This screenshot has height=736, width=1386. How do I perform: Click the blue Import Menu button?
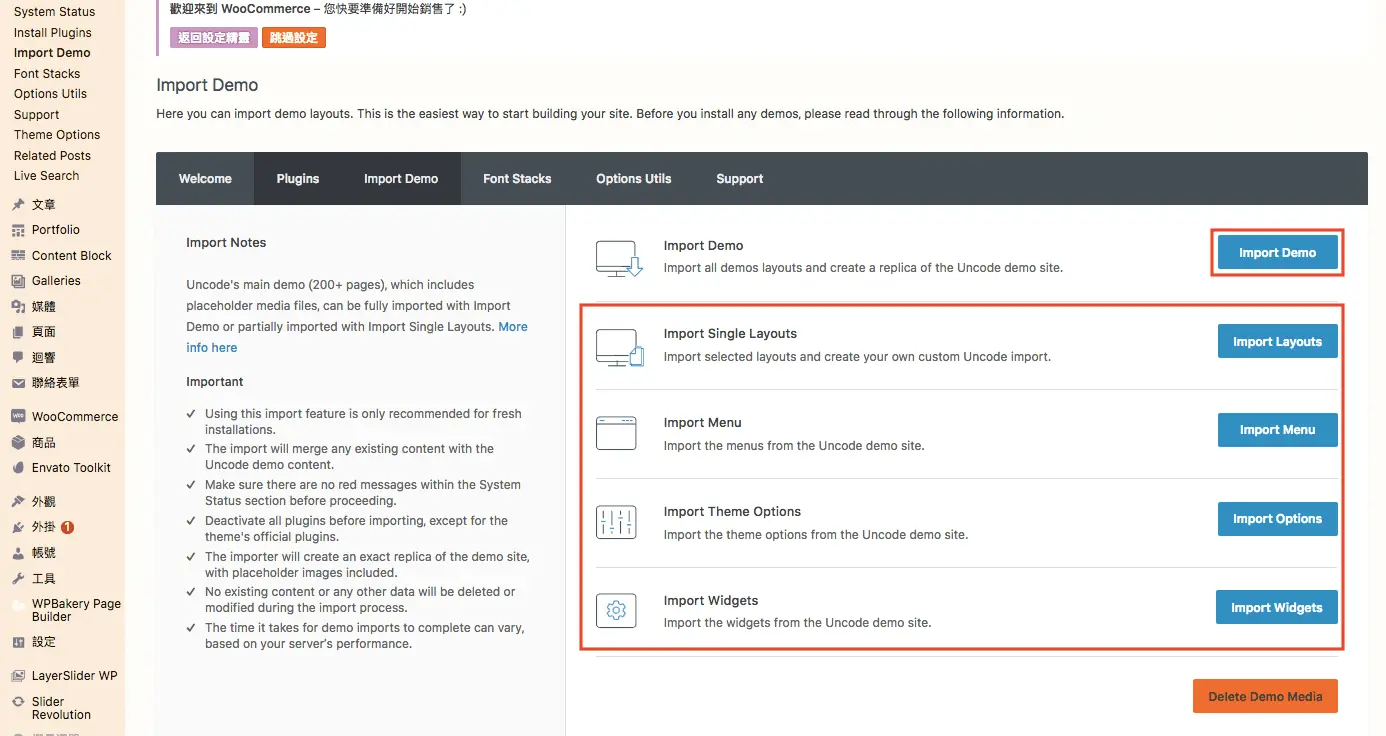(x=1277, y=430)
